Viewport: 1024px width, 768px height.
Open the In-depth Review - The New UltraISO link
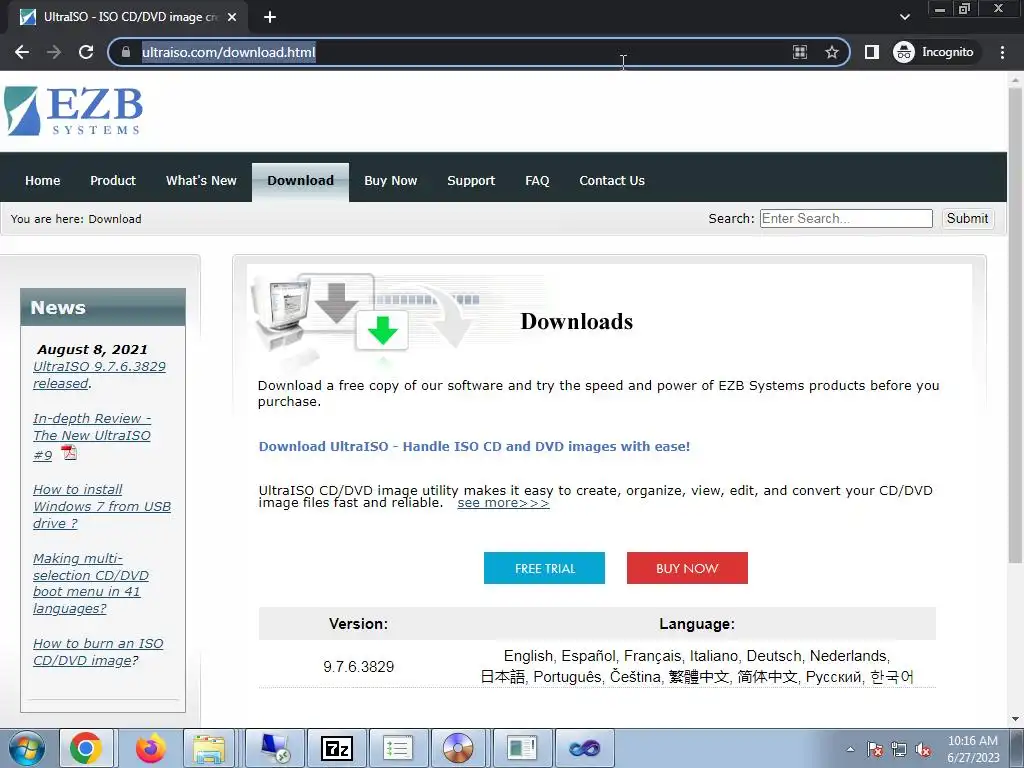92,436
